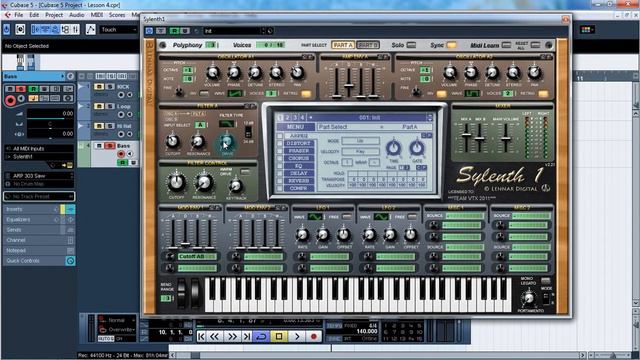Click the Edit Instrument icon in inspector
This screenshot has height=360, width=640.
coord(69,165)
